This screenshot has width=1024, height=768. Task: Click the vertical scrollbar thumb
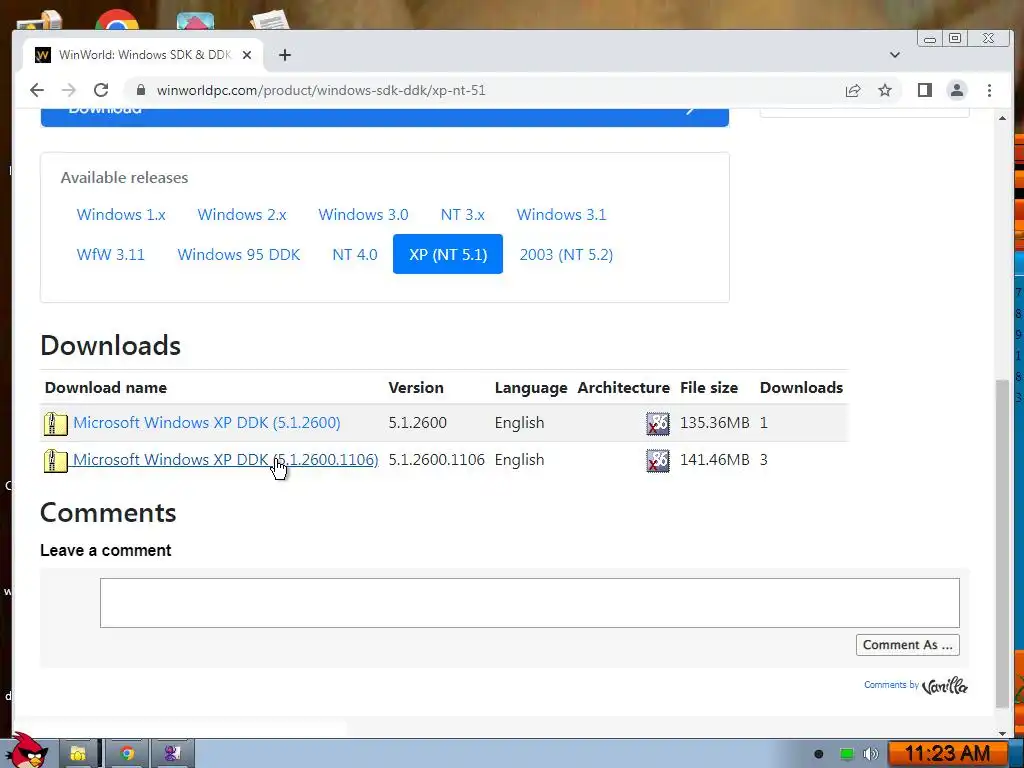click(x=1002, y=543)
